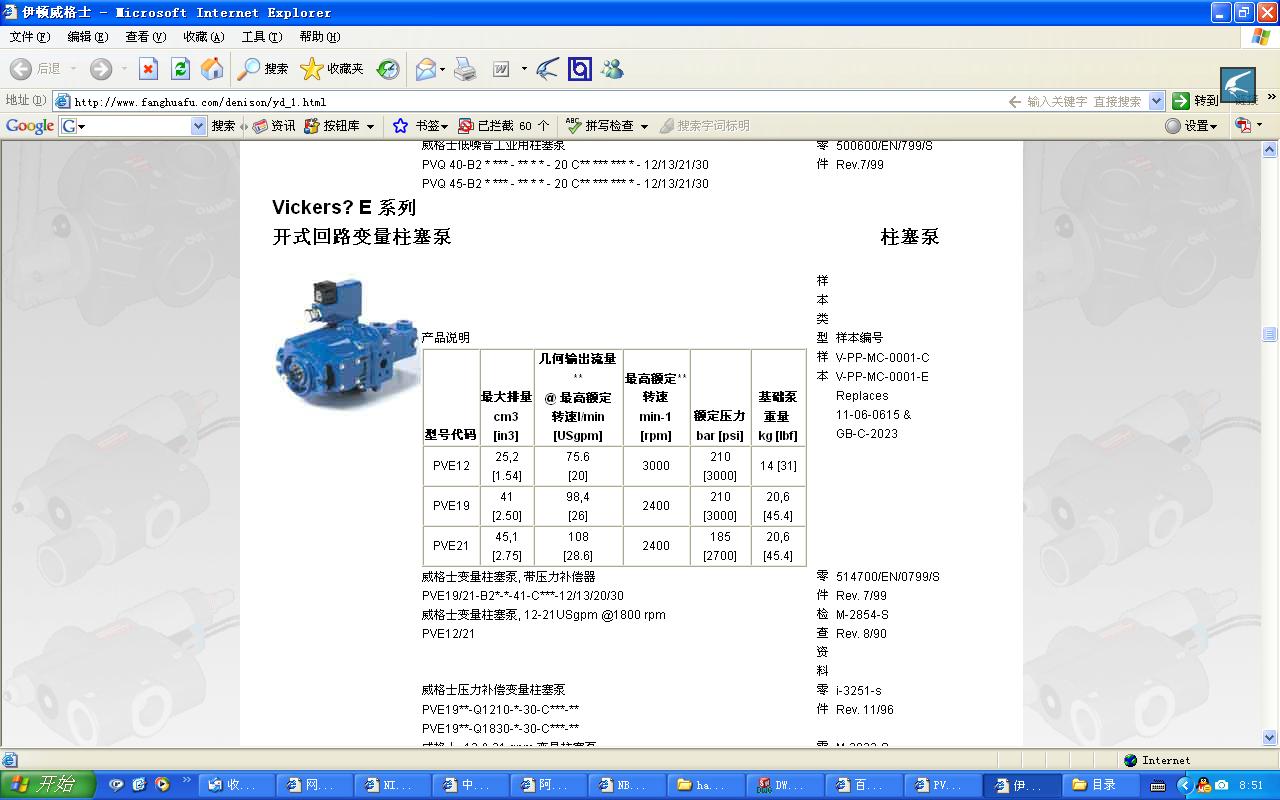
Task: Click the 开始 Start button
Action: point(47,785)
